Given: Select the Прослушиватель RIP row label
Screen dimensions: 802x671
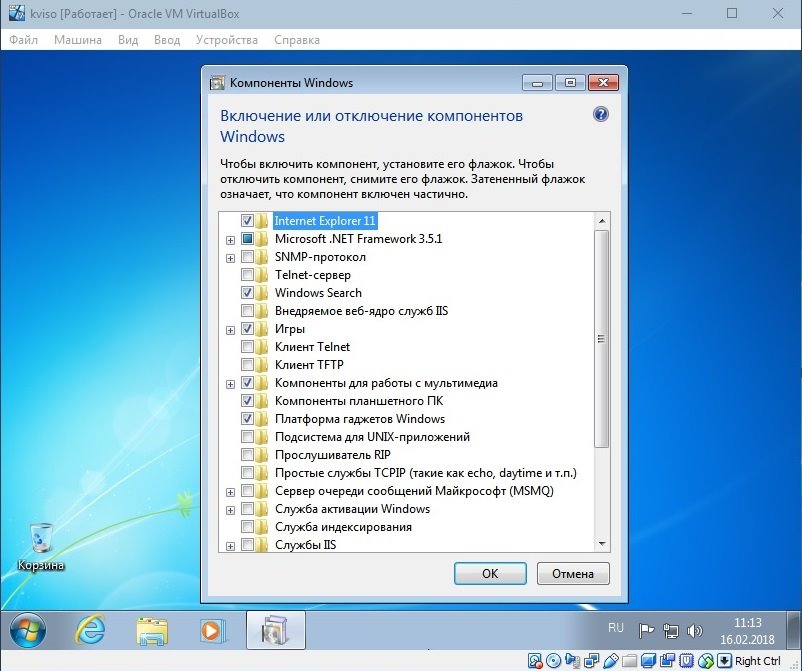Looking at the screenshot, I should (x=332, y=455).
